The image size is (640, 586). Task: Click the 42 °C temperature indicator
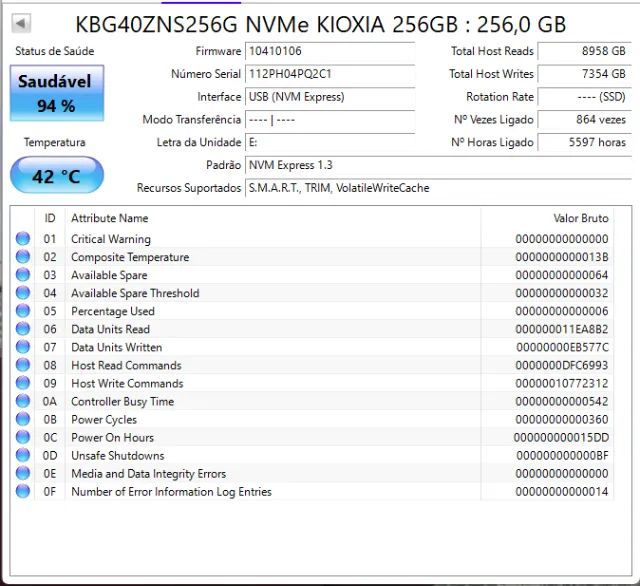tap(57, 175)
